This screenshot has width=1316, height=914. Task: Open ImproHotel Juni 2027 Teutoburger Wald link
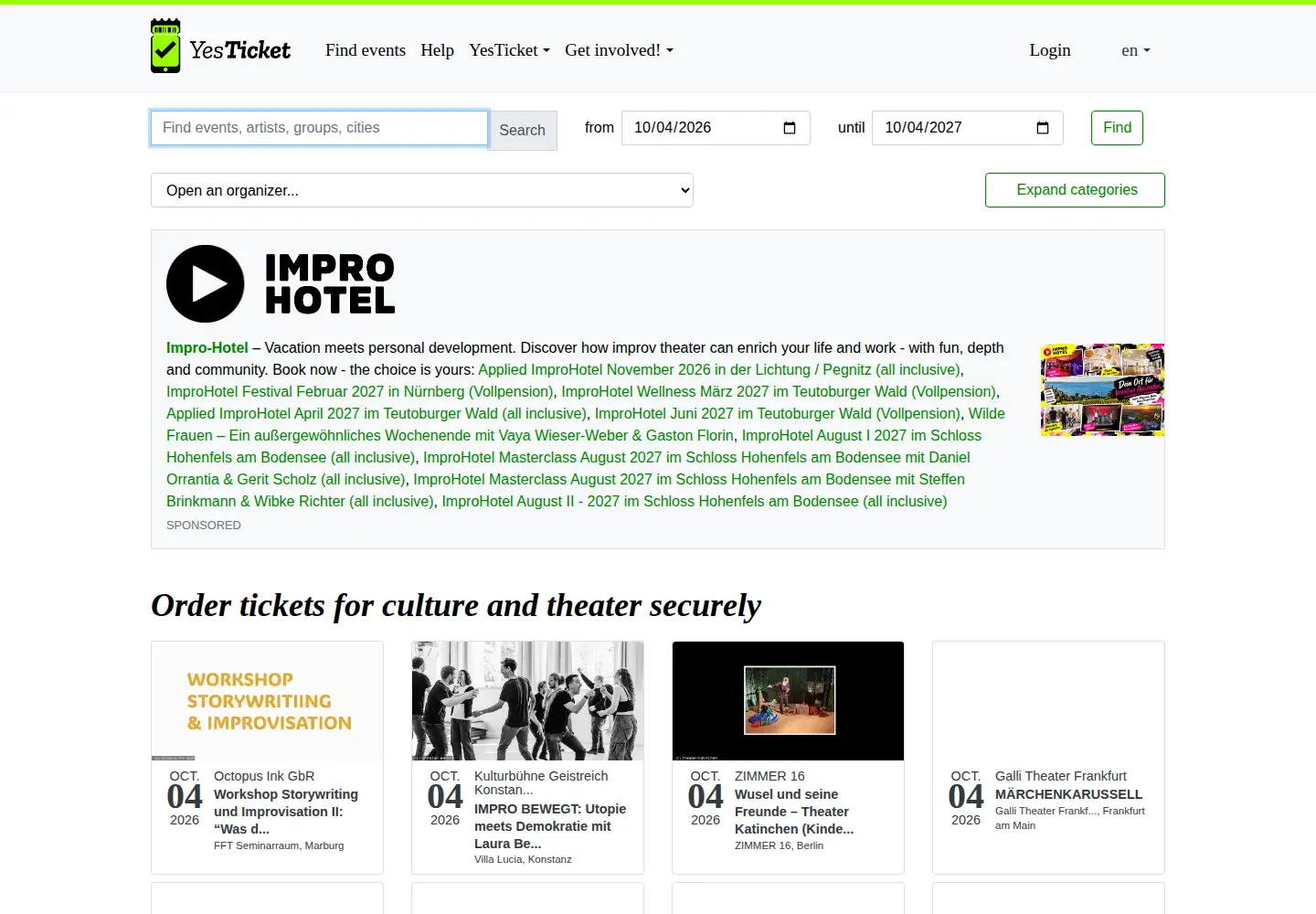(778, 413)
